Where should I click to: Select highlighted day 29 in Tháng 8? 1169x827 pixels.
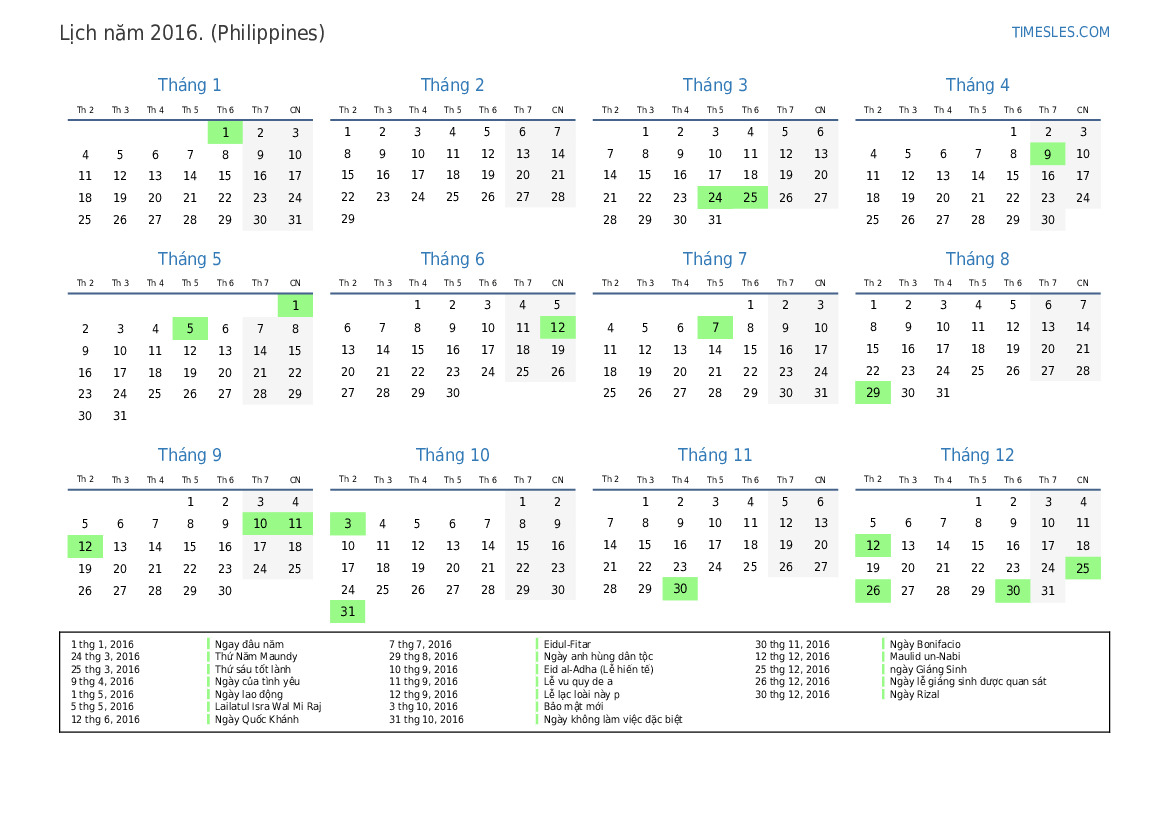873,393
